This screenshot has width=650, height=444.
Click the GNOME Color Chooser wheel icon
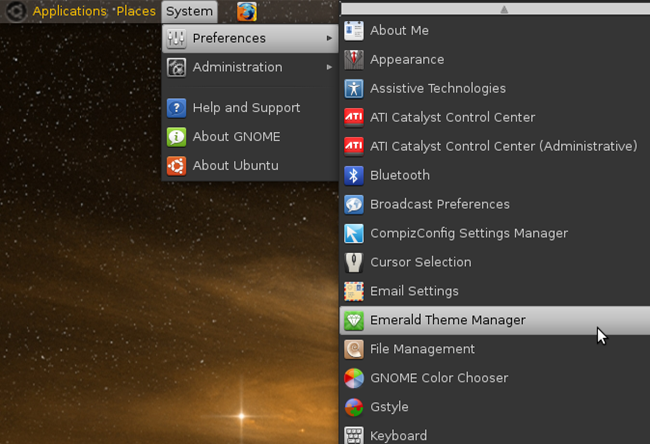(354, 378)
